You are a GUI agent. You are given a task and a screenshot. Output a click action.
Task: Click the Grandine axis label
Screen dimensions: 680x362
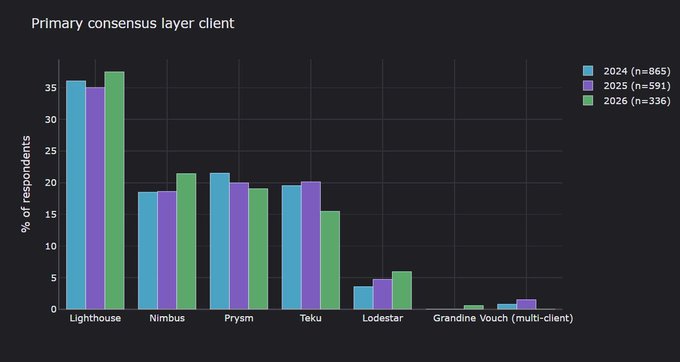(x=454, y=318)
